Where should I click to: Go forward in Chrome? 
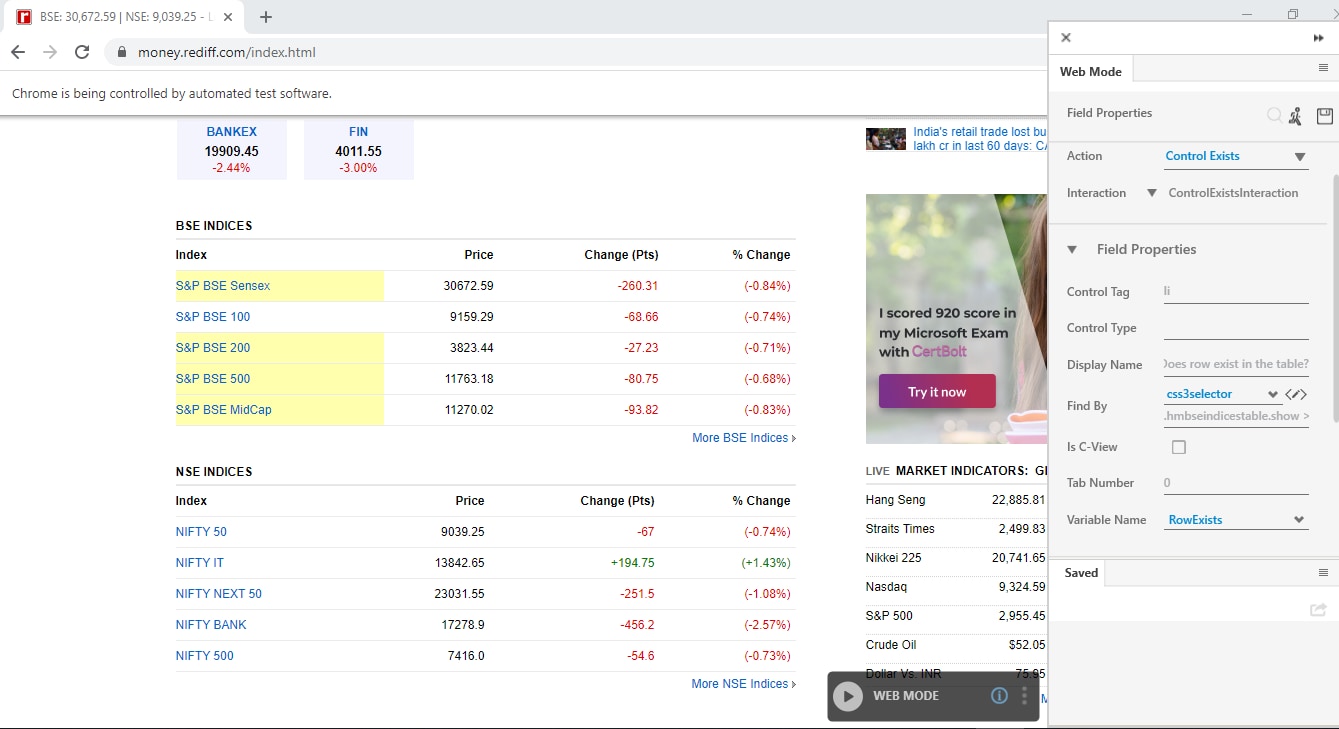point(50,52)
